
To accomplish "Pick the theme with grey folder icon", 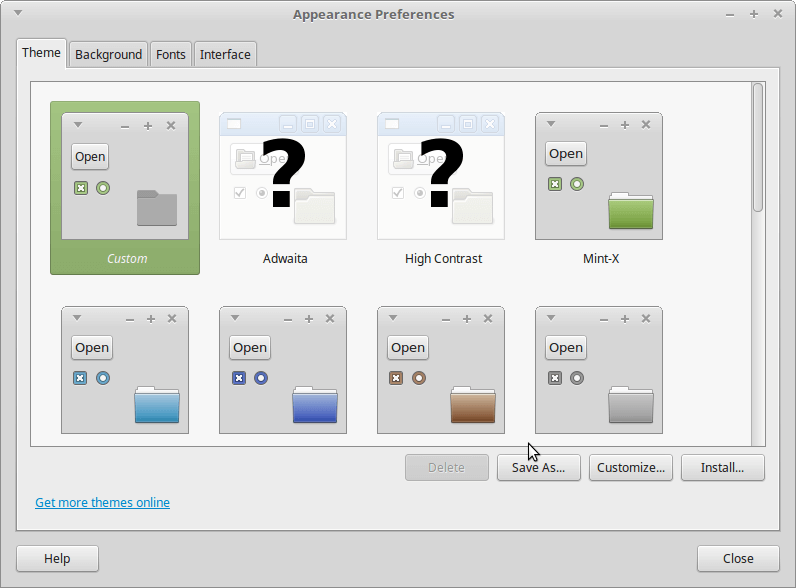I will (599, 370).
